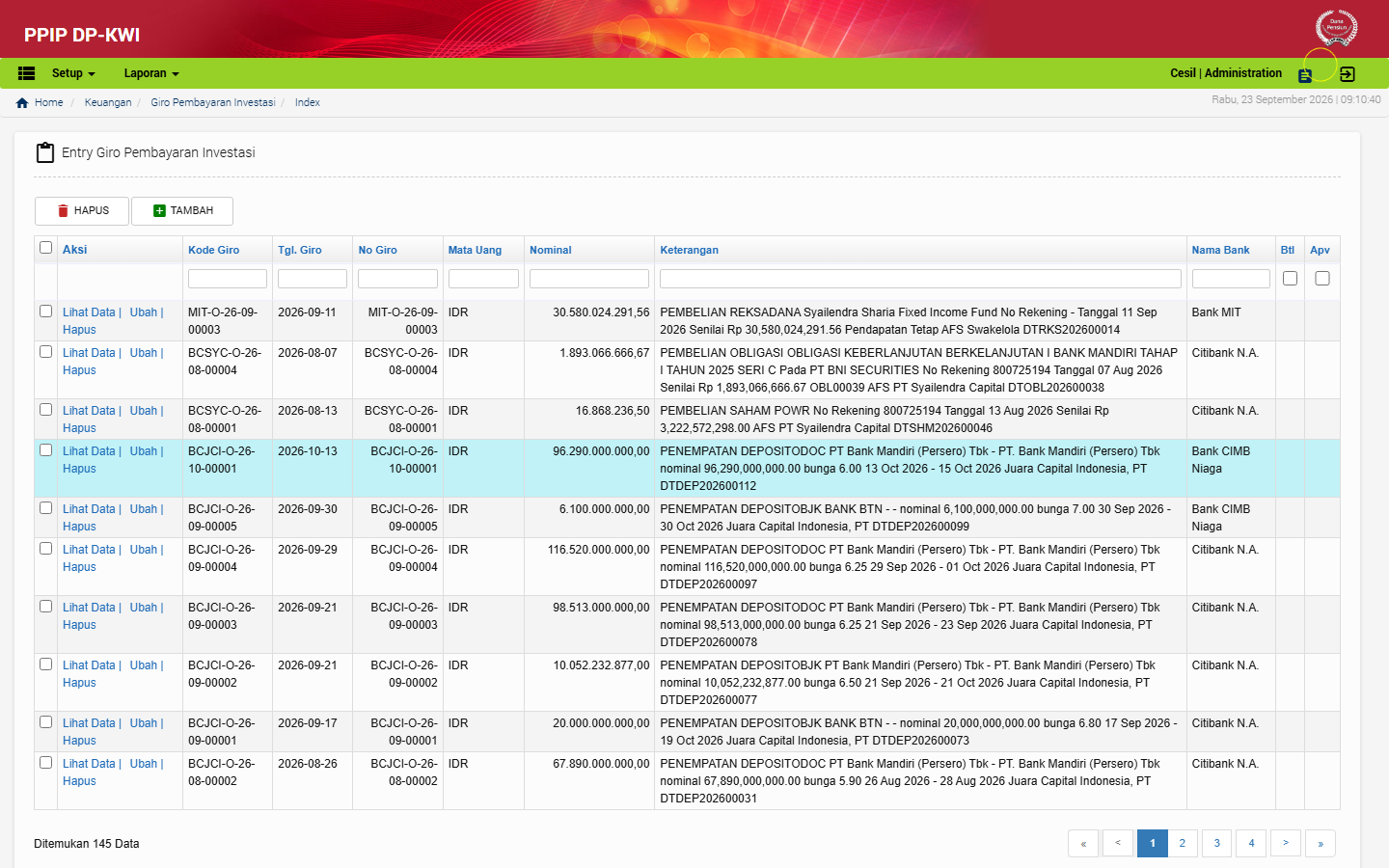Click the clipboard icon by Entry Giro title
This screenshot has height=868, width=1389.
(x=44, y=152)
